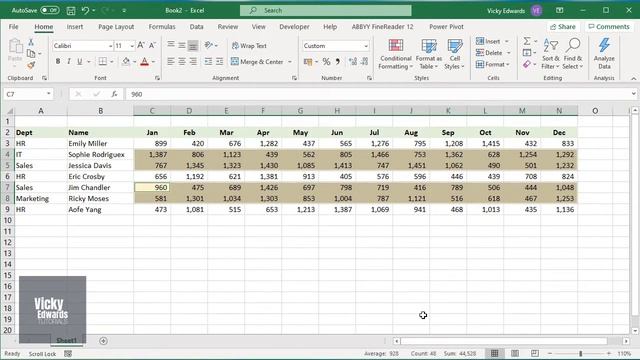The image size is (640, 360).
Task: Click the Cut scissors icon
Action: (31, 42)
